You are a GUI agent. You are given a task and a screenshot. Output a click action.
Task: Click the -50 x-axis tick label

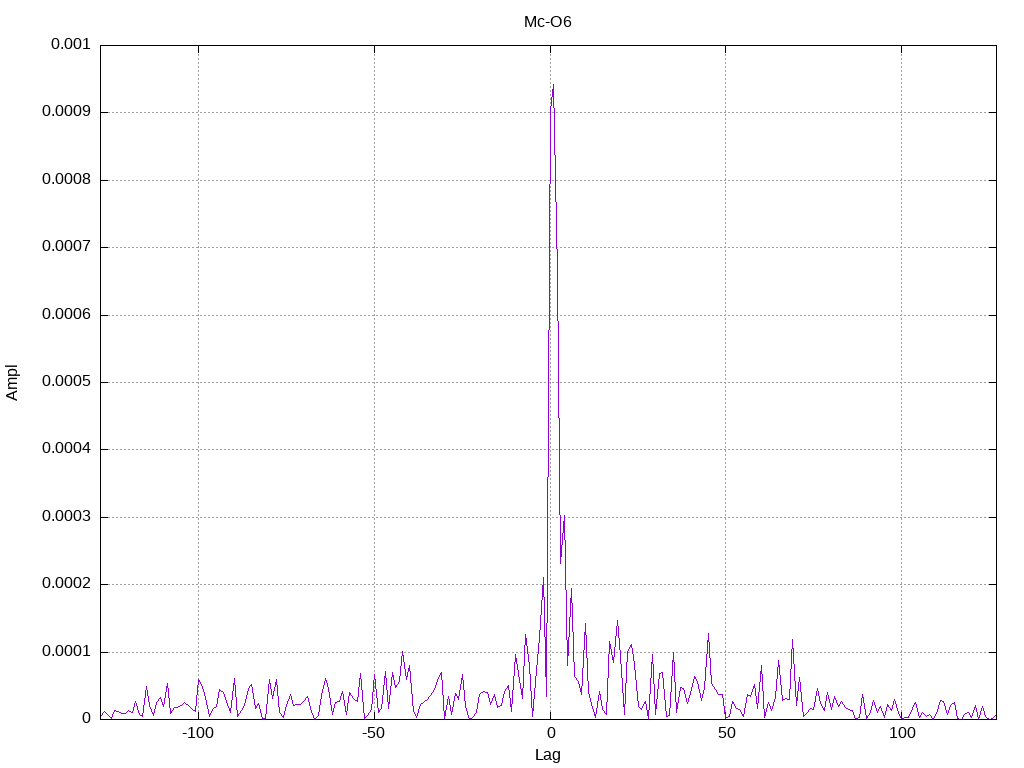pos(374,733)
